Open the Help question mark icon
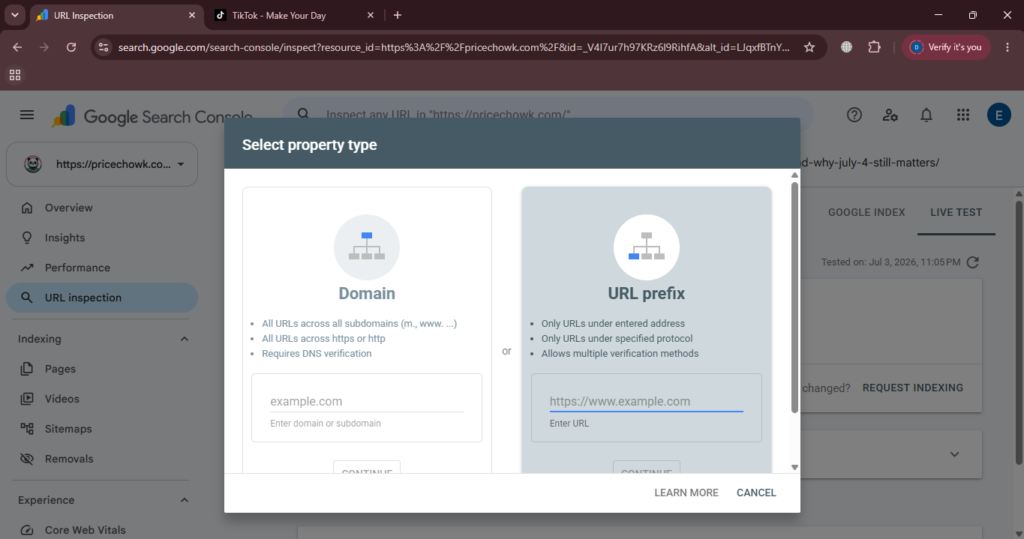Viewport: 1024px width, 539px height. 854,115
